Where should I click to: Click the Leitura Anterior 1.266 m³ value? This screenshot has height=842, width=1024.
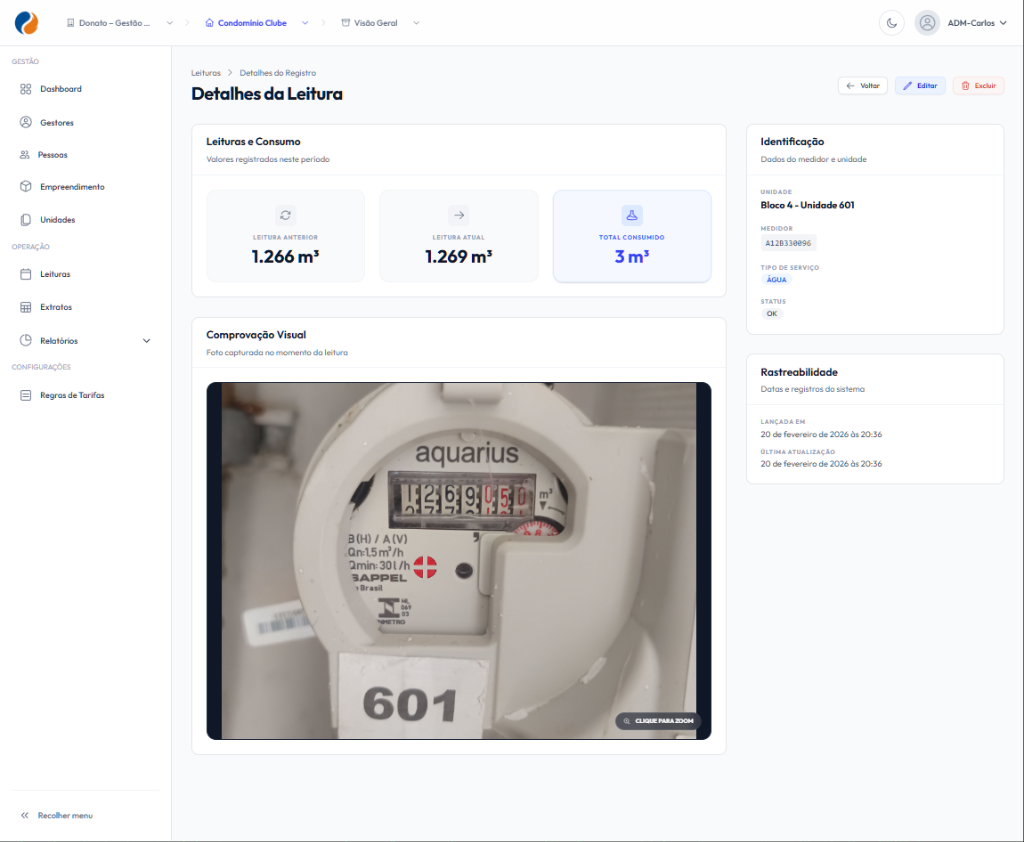[x=285, y=257]
